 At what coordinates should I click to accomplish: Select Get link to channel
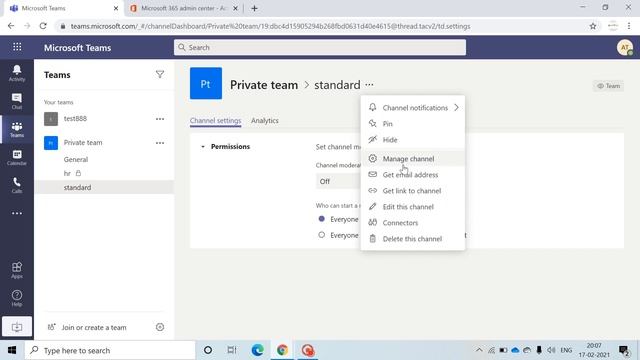coord(413,191)
